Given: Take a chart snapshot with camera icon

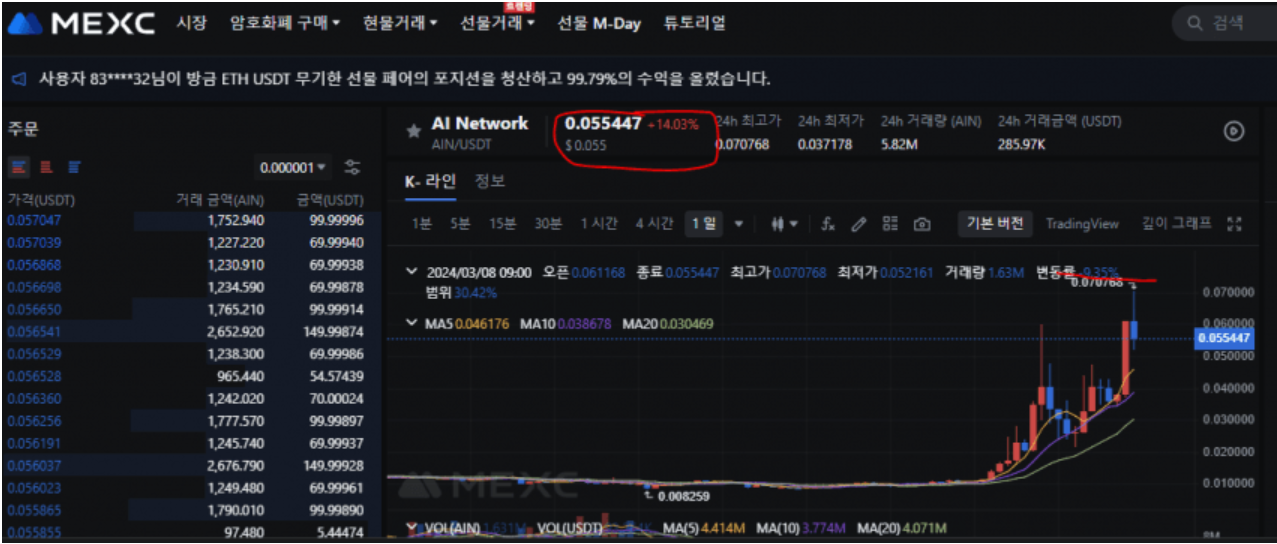Looking at the screenshot, I should click(x=922, y=224).
